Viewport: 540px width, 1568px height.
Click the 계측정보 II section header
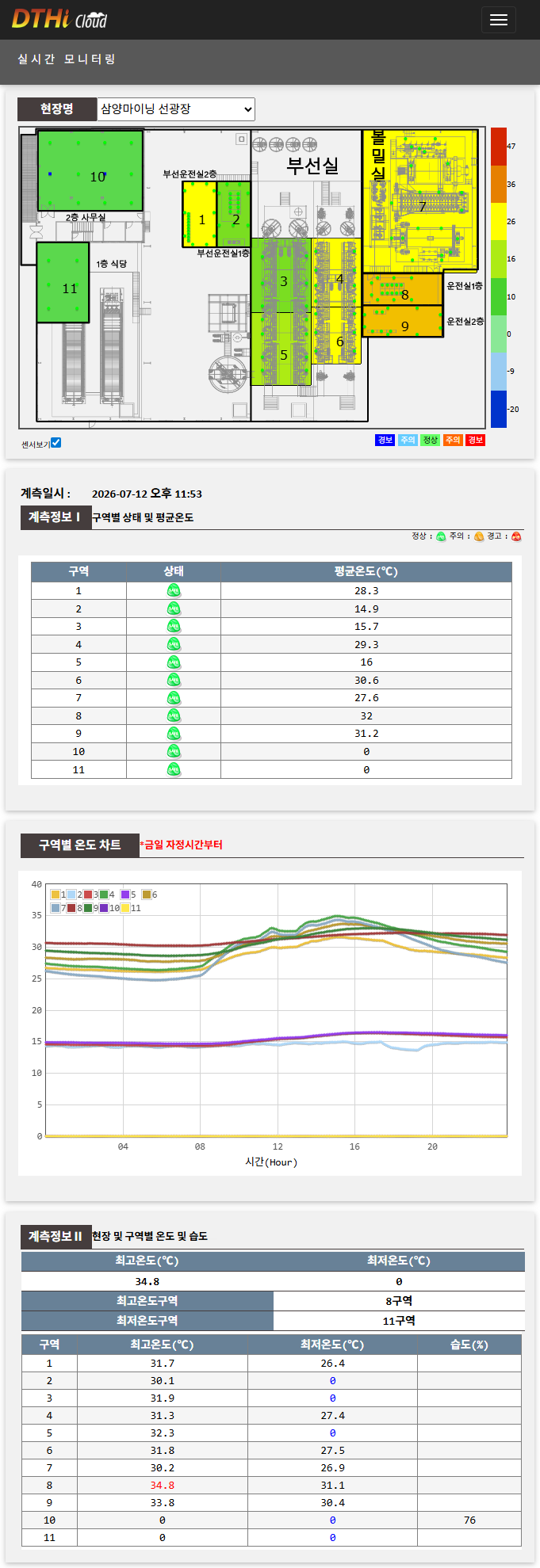point(55,1236)
